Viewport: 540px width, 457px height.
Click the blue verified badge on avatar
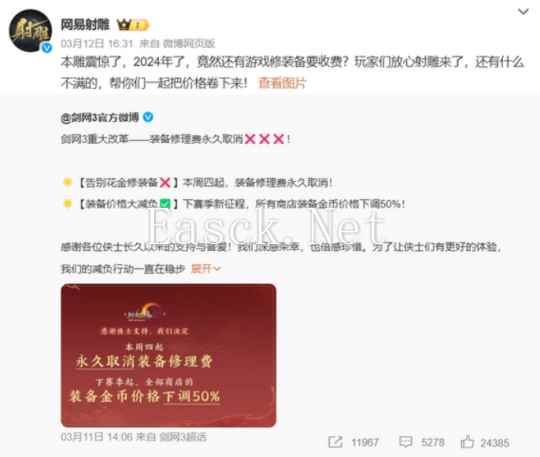(47, 48)
